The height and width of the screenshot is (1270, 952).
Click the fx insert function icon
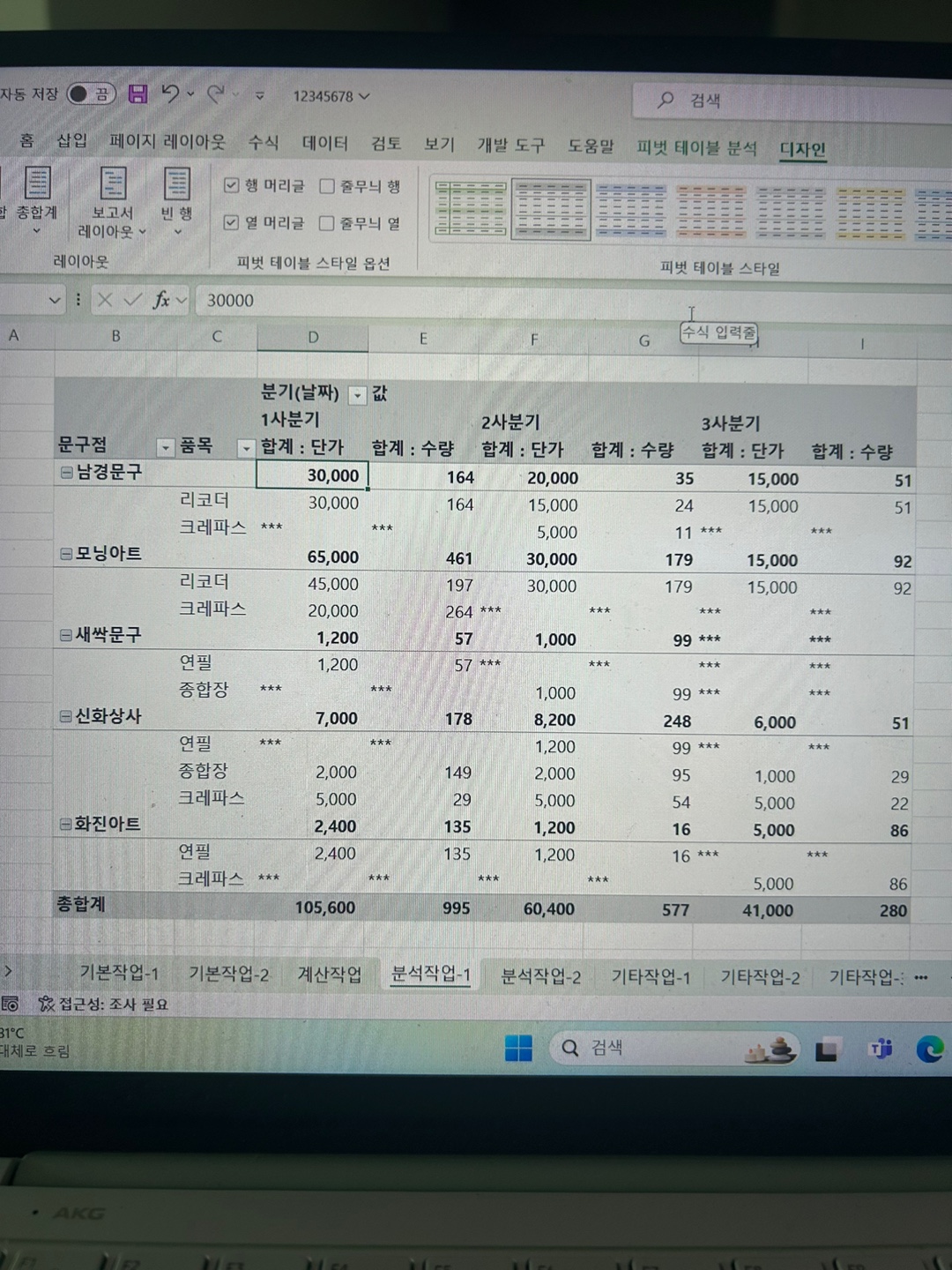click(161, 300)
